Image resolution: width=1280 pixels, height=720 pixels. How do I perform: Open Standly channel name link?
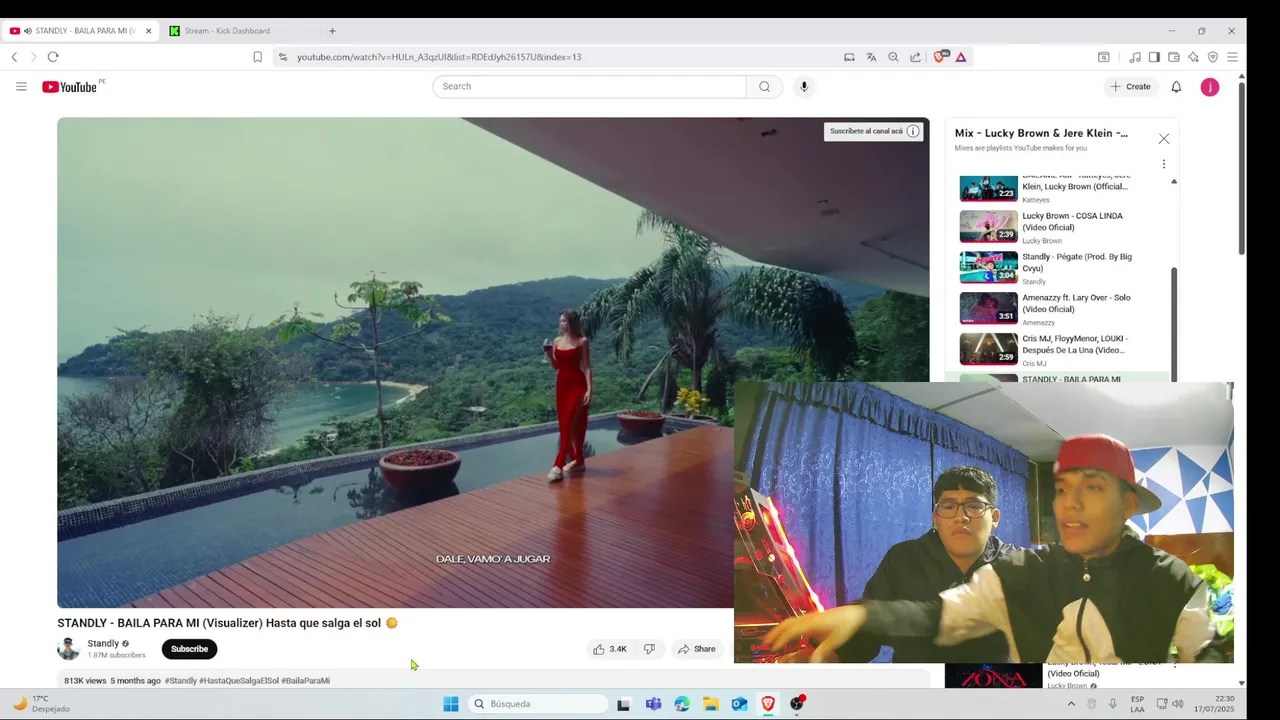coord(103,644)
